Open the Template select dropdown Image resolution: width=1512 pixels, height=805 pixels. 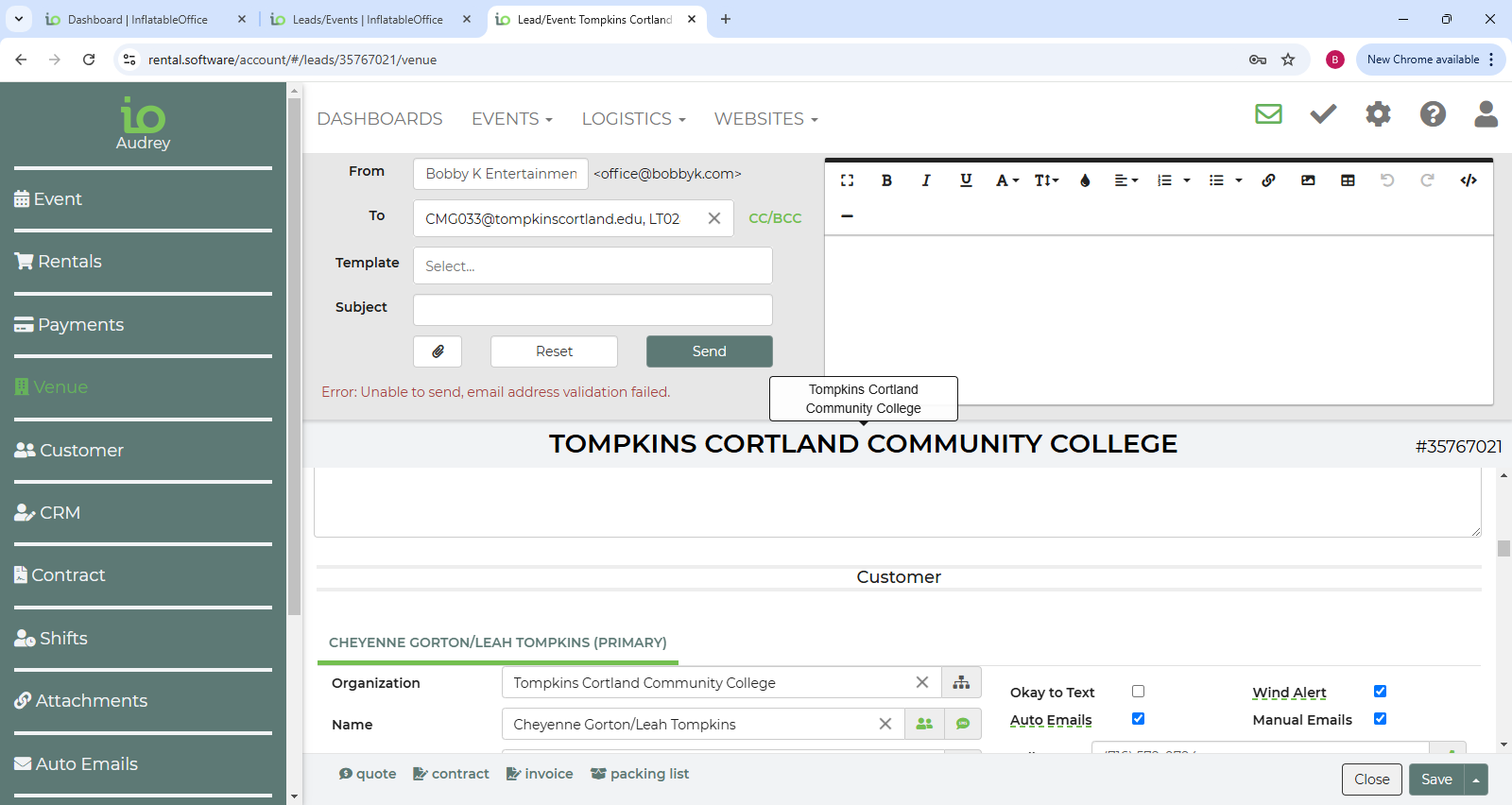(x=593, y=266)
